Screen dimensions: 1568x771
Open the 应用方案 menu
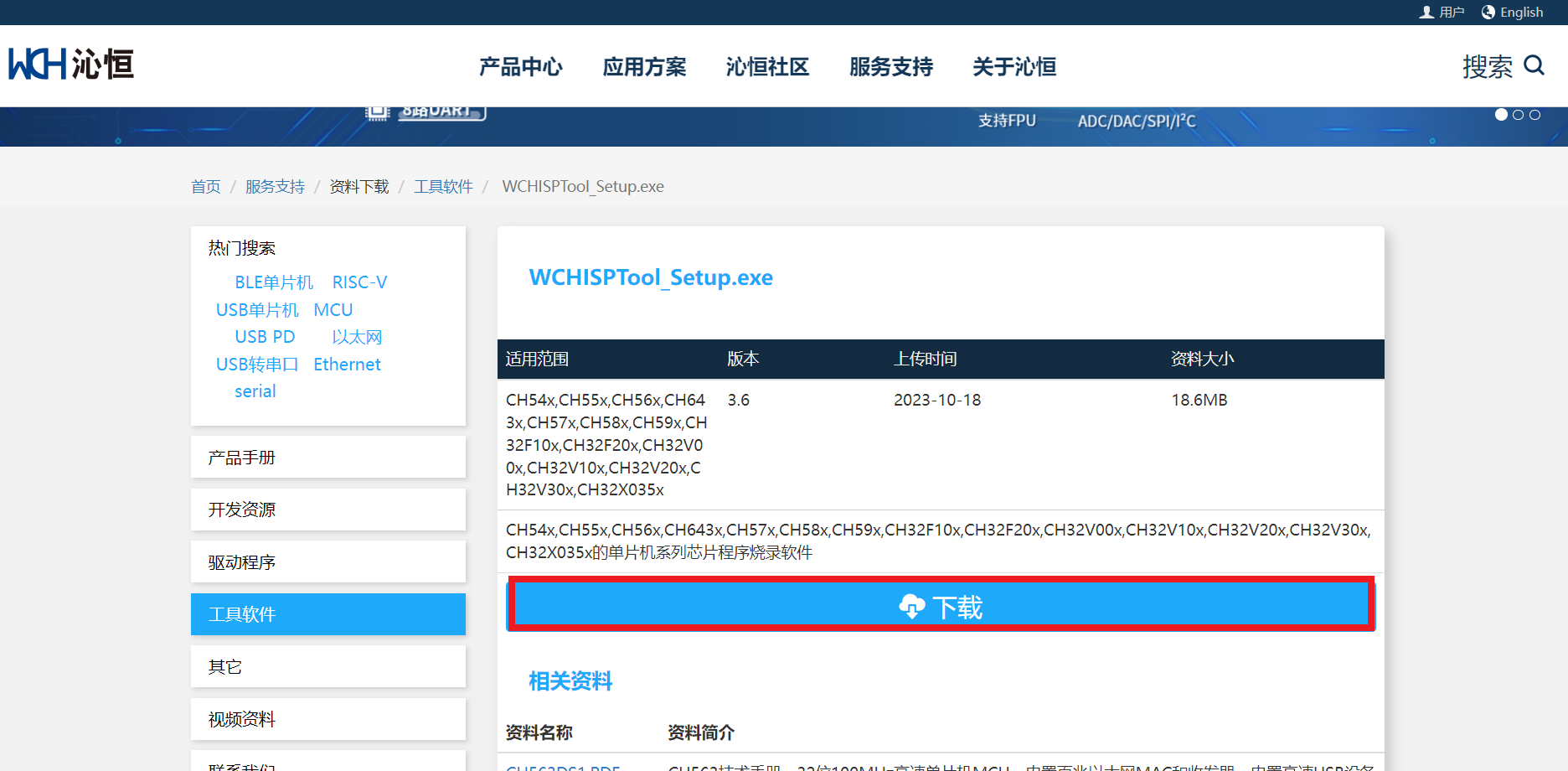point(644,66)
